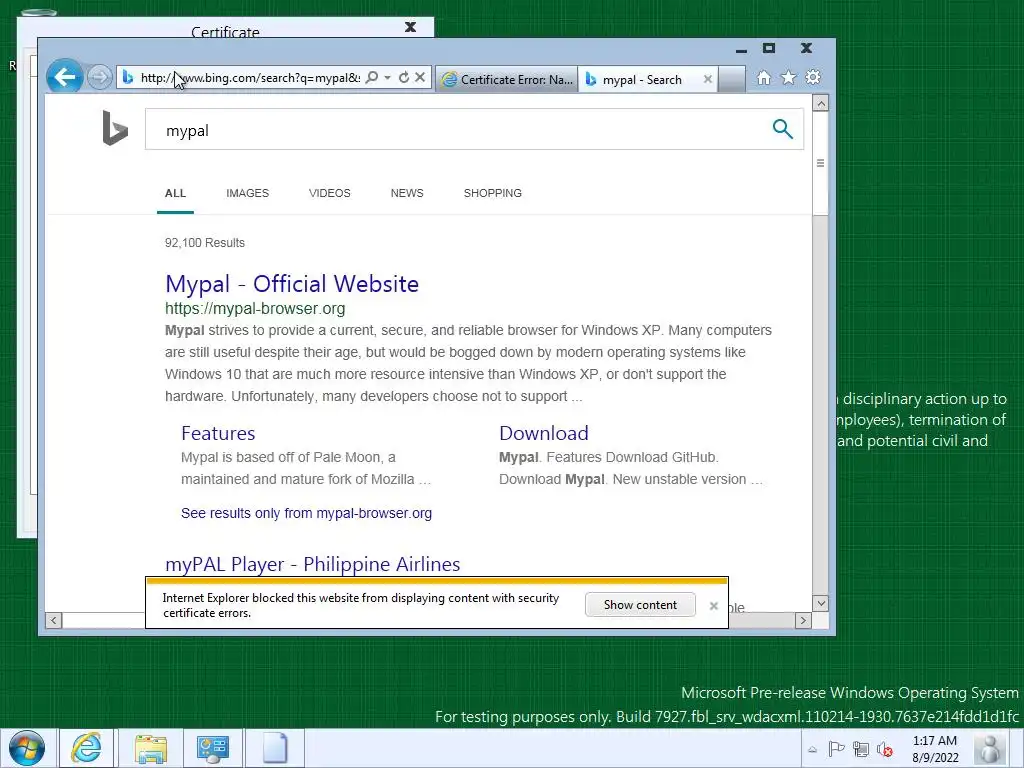The height and width of the screenshot is (768, 1024).
Task: Click See results only from mypal-browser.org
Action: (306, 513)
